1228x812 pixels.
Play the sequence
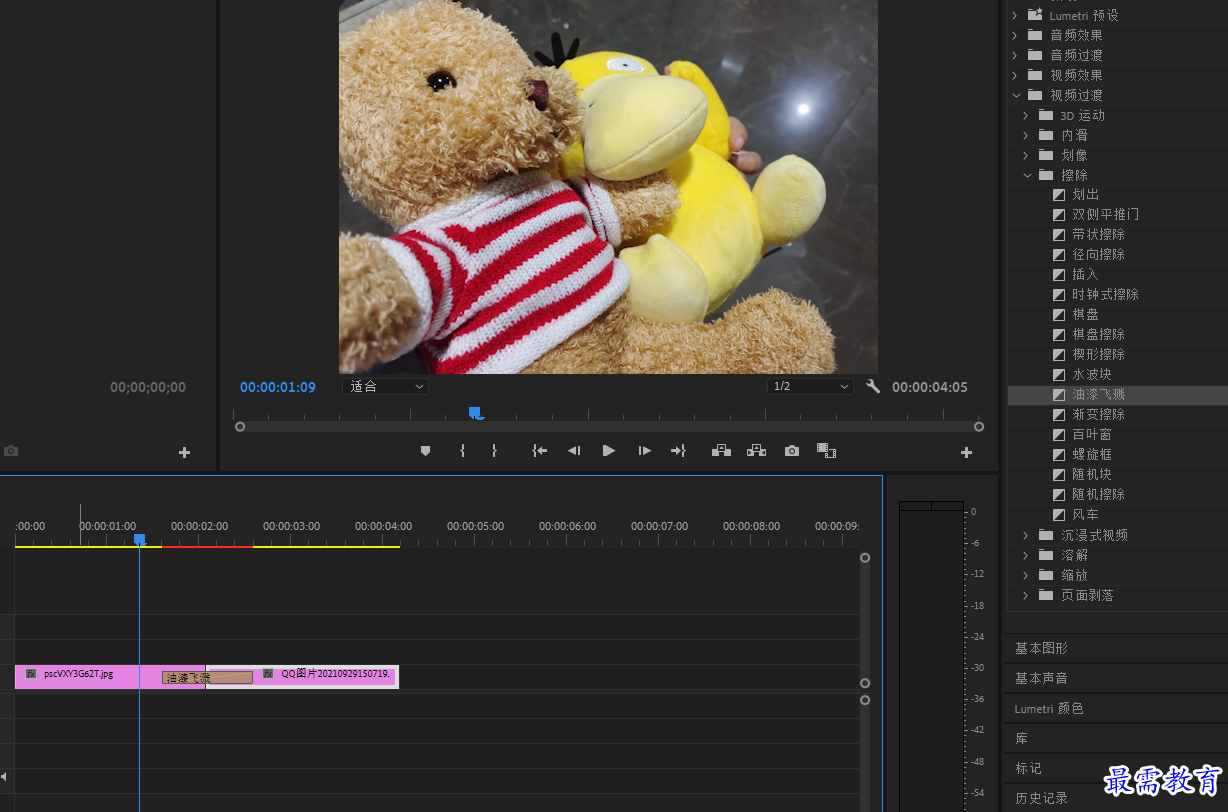[x=608, y=451]
